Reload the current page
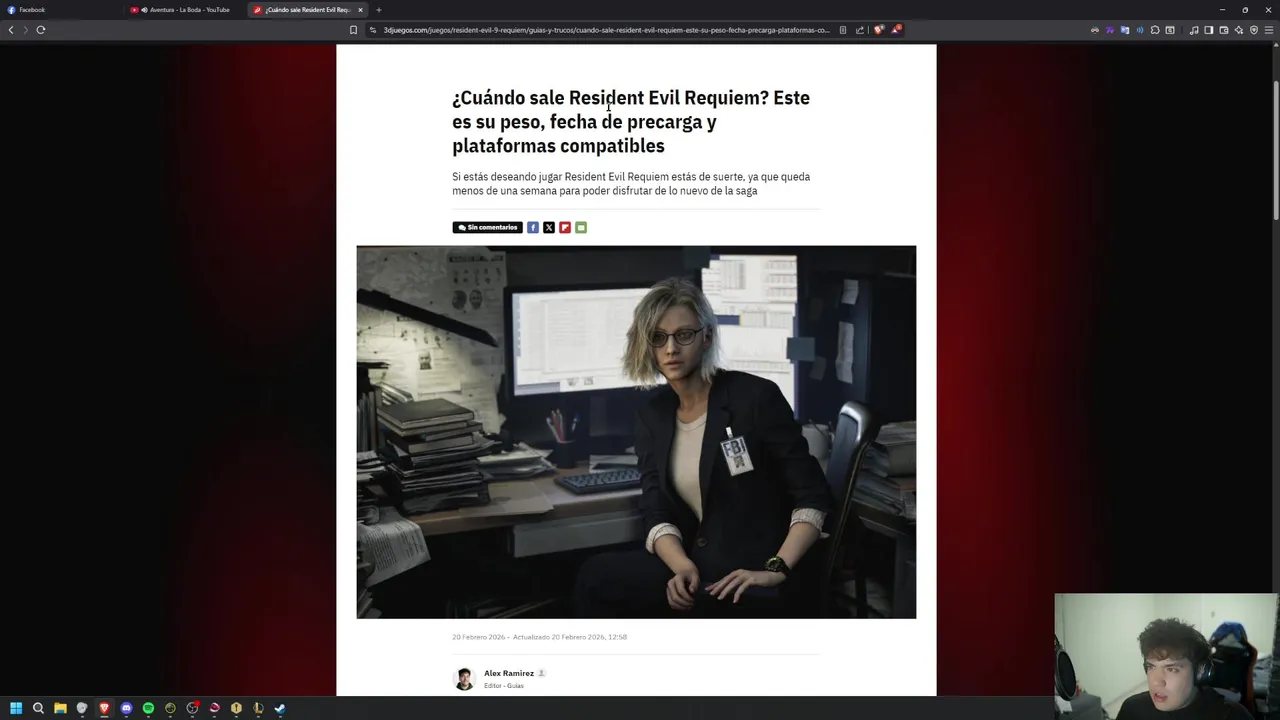This screenshot has width=1280, height=720. (41, 30)
